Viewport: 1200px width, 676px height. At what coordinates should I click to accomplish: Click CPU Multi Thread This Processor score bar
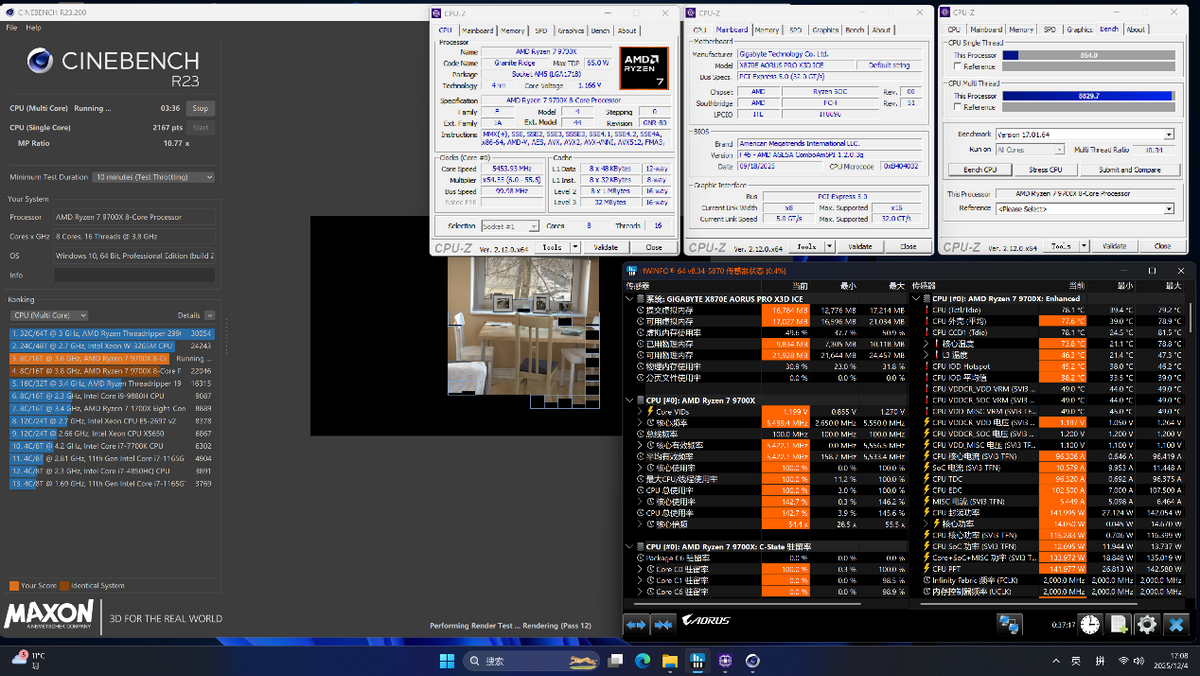[x=1087, y=95]
